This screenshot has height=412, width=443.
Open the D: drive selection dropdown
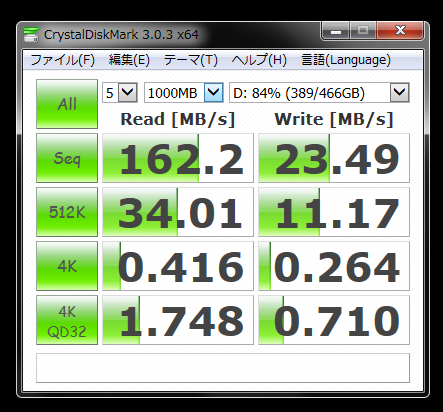(x=319, y=93)
